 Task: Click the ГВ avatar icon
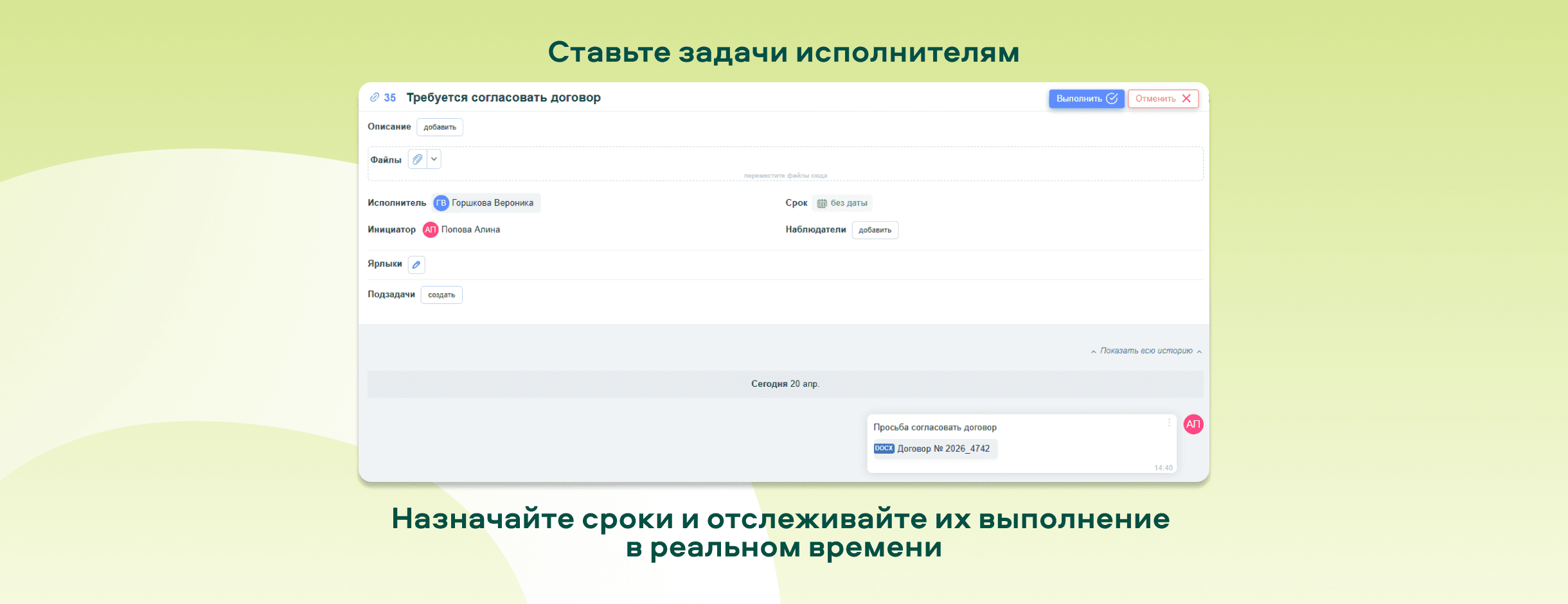point(441,203)
